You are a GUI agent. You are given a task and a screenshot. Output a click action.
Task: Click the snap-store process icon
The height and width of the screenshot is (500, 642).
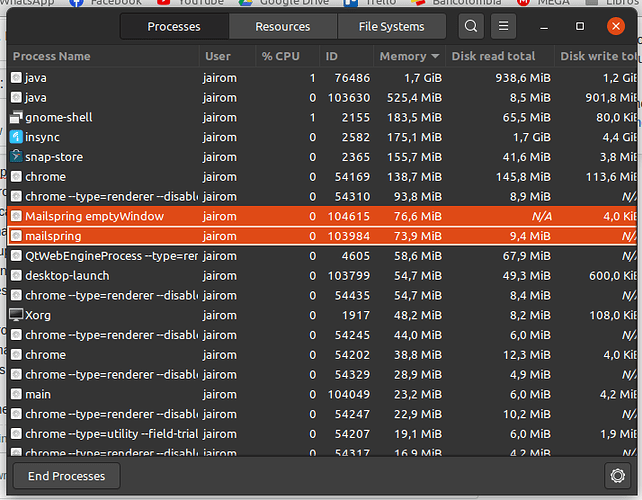click(x=16, y=157)
